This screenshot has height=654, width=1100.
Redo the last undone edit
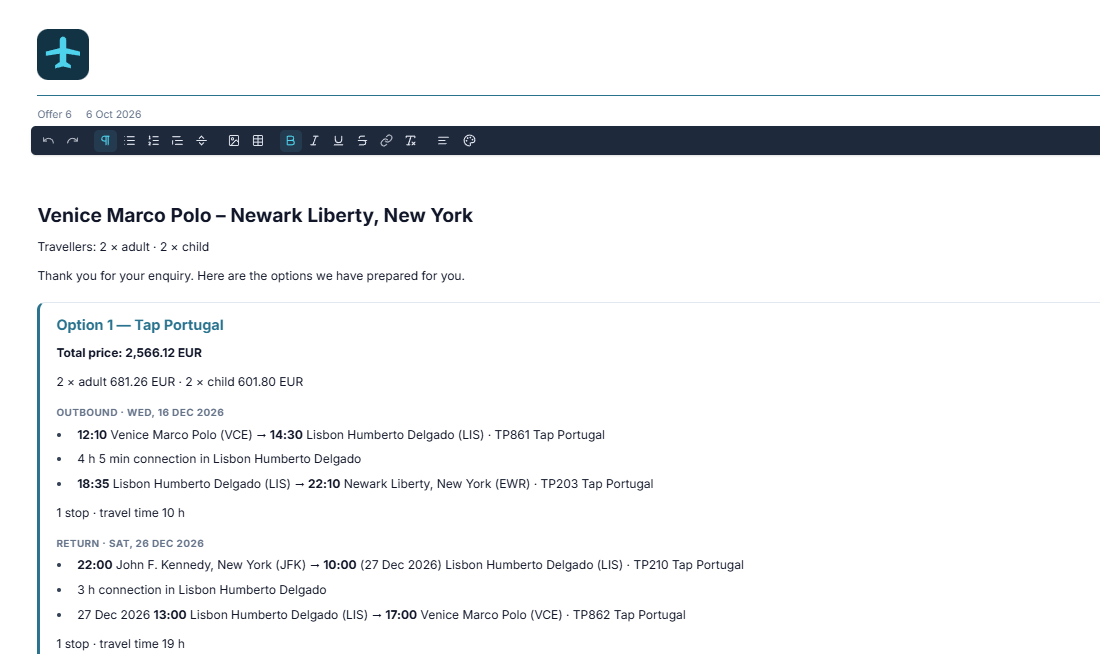pyautogui.click(x=72, y=140)
